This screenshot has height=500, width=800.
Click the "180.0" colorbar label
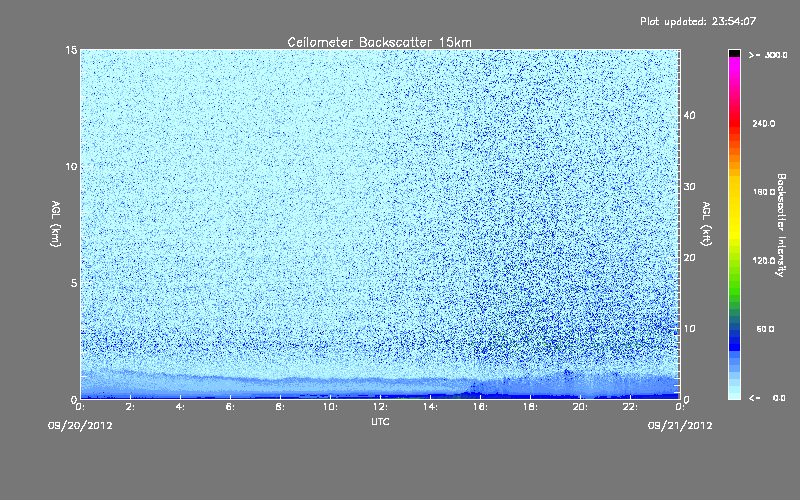click(764, 192)
